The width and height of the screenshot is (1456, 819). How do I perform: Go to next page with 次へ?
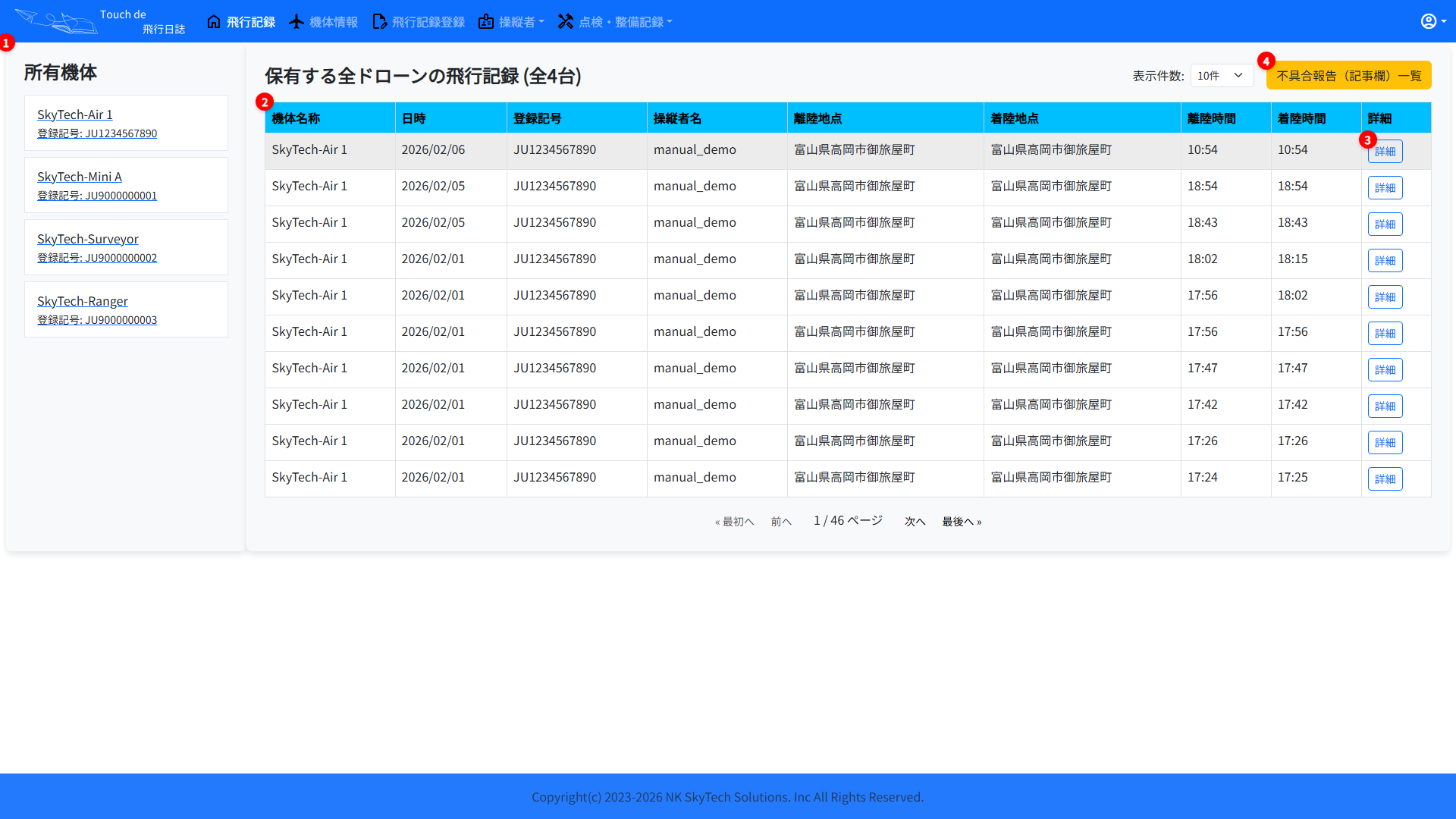point(915,522)
